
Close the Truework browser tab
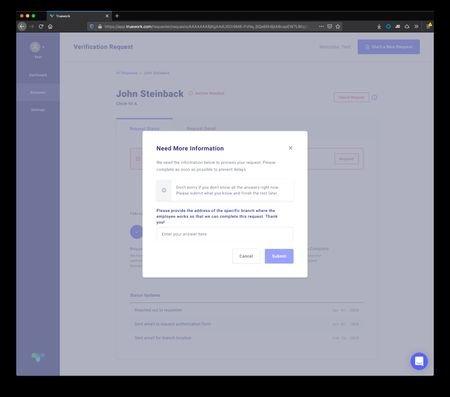point(107,16)
